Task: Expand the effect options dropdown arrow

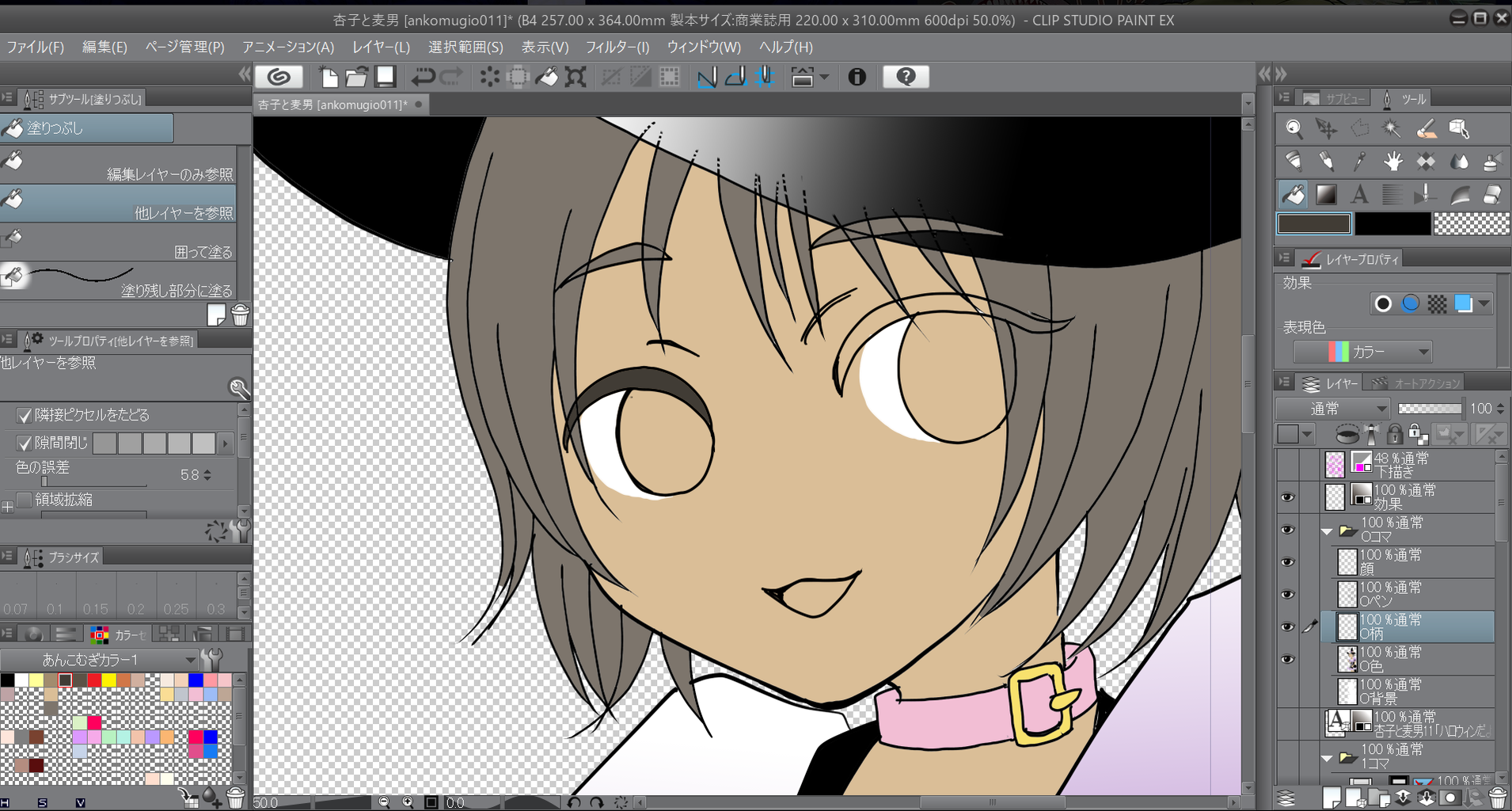Action: (1484, 303)
